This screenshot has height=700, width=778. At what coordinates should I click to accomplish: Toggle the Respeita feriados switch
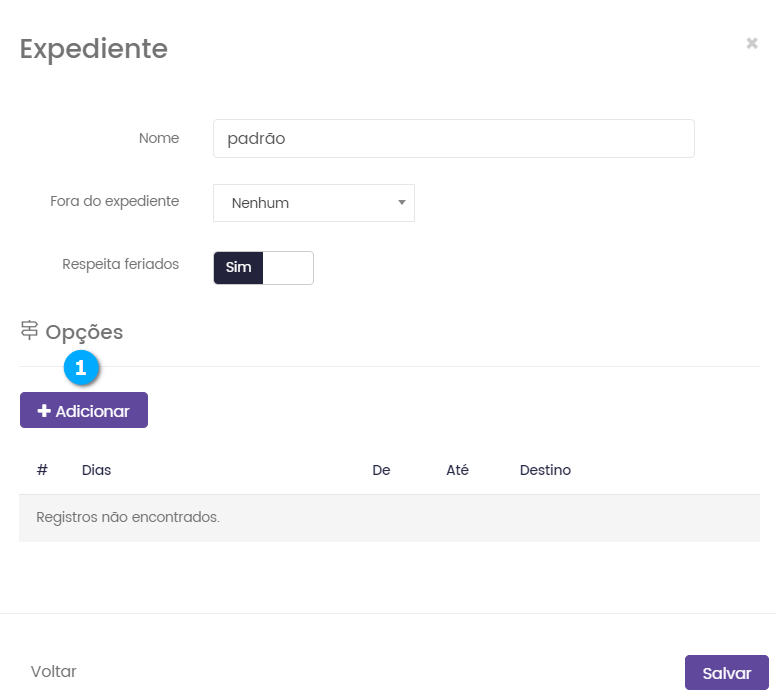(263, 268)
